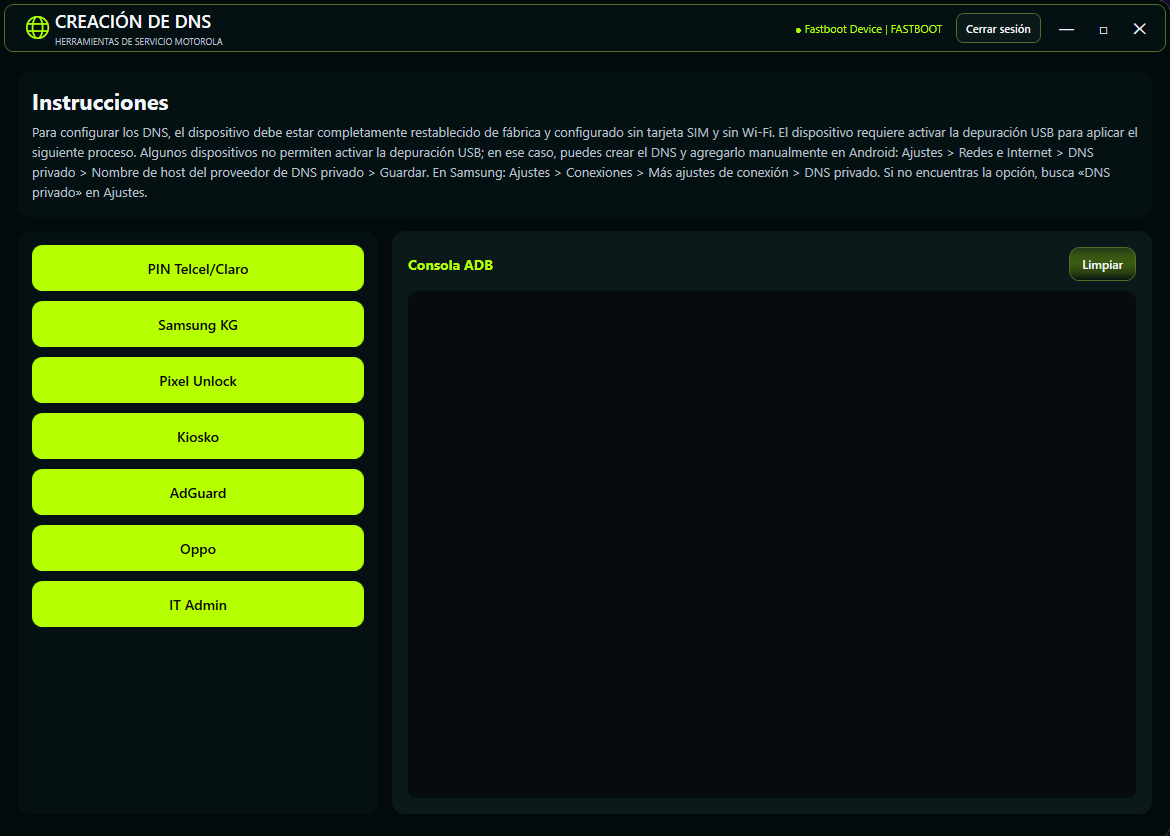
Task: Select the PIN Telcel/Claro DNS option
Action: [198, 268]
